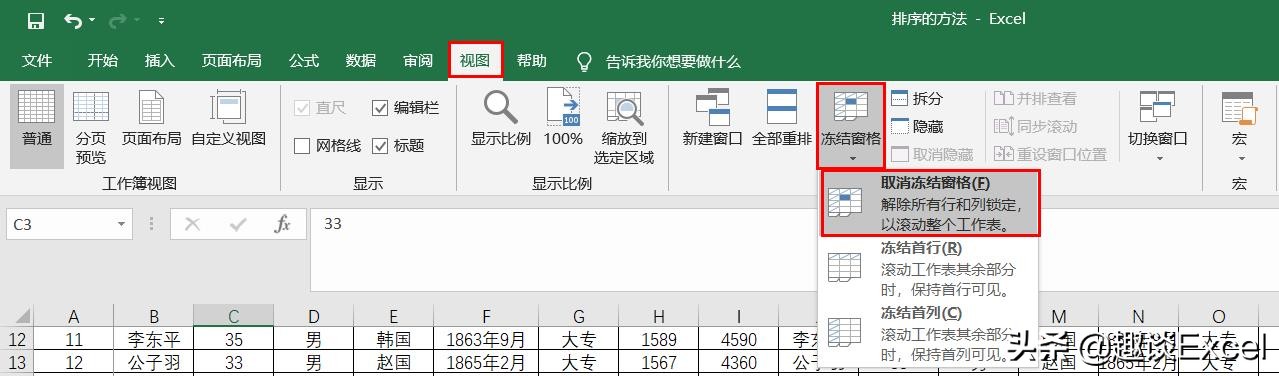Click cell with value 4360
The image size is (1279, 376).
click(x=738, y=362)
